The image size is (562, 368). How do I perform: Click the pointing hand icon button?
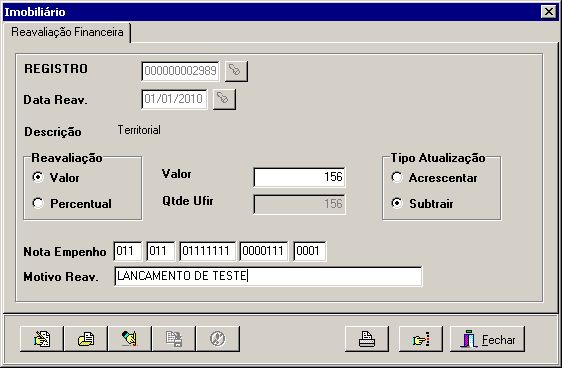[x=421, y=339]
